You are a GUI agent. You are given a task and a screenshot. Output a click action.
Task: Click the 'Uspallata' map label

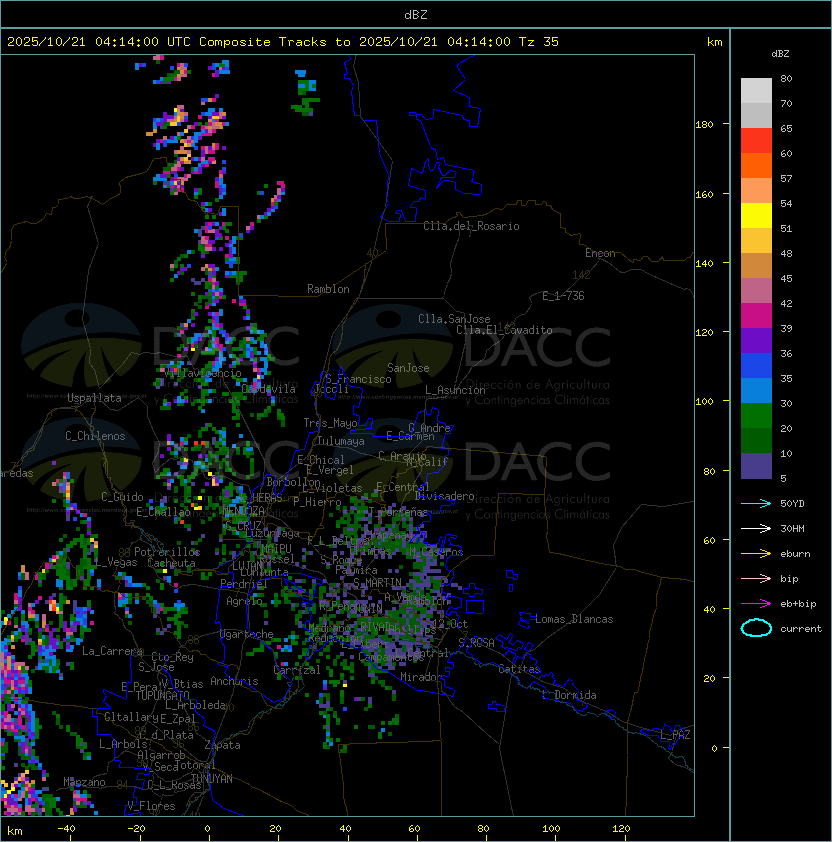[94, 398]
